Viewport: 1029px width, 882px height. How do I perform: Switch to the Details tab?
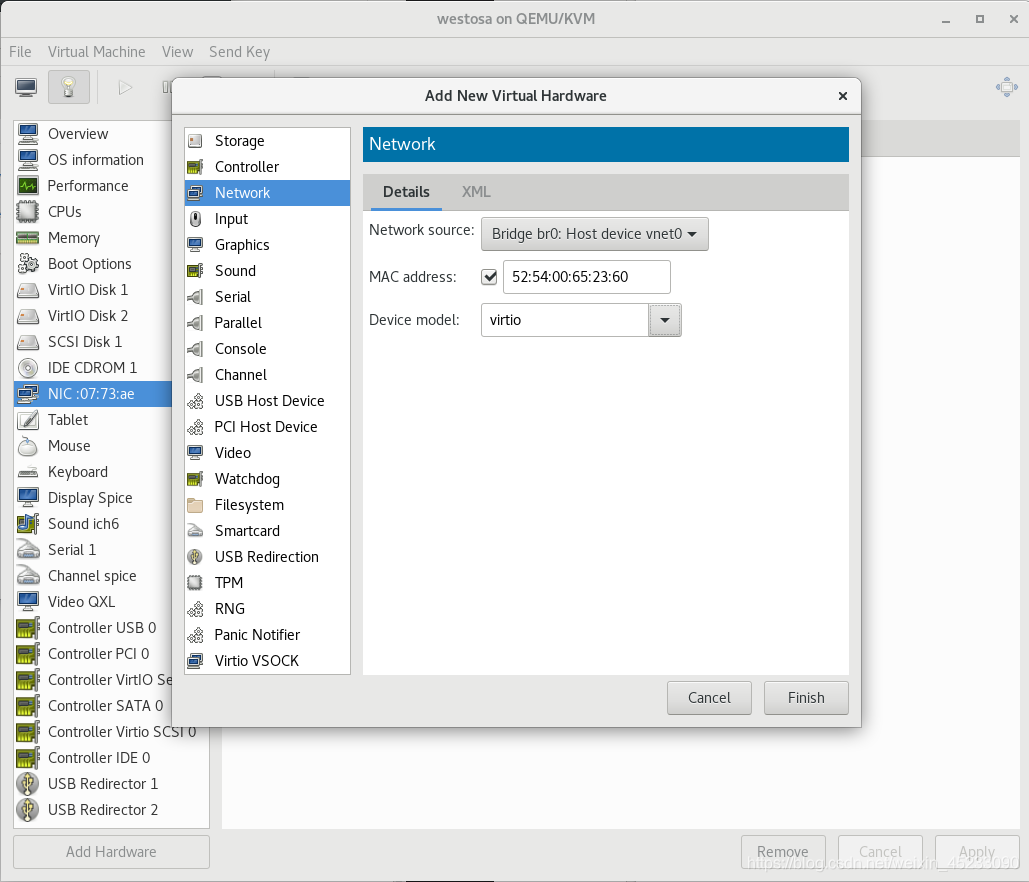406,192
